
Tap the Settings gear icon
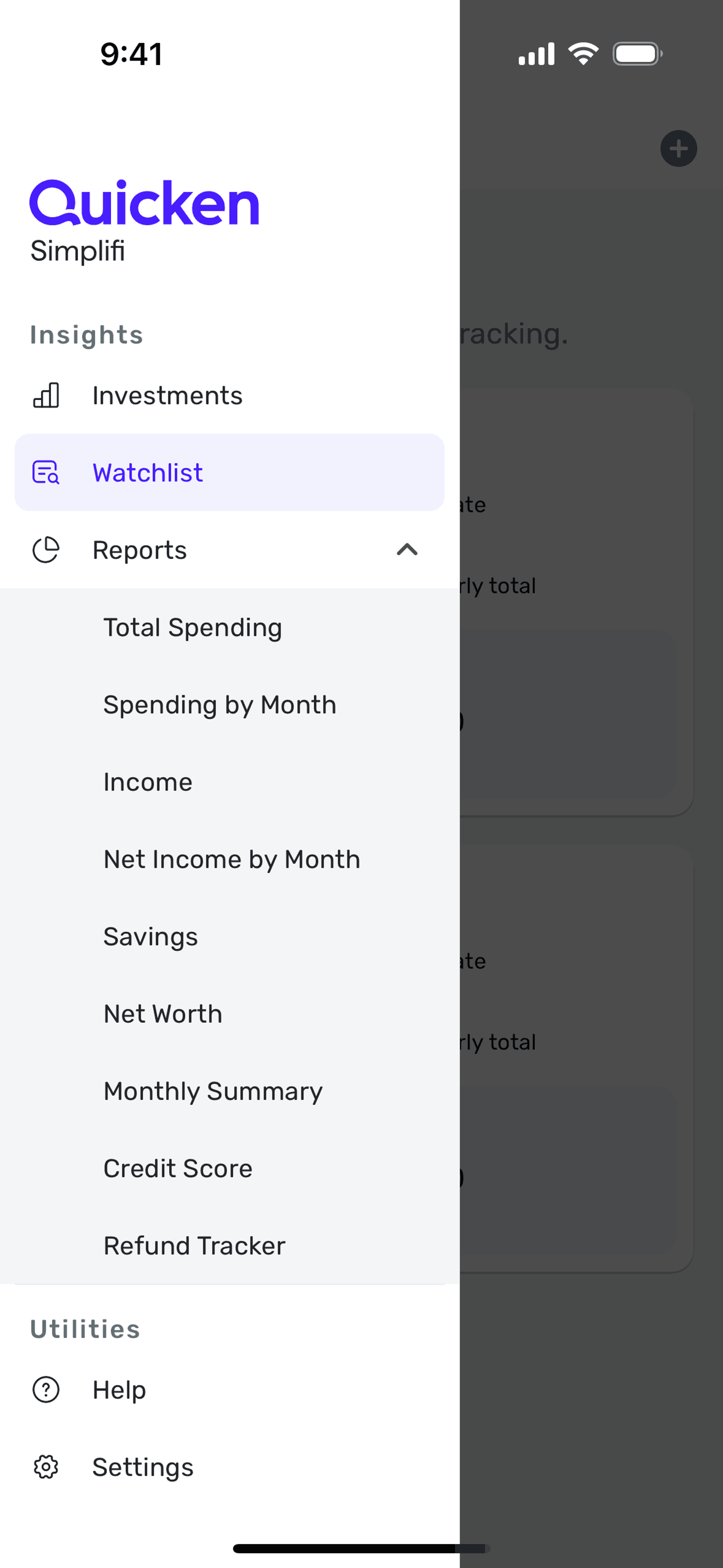click(46, 1467)
